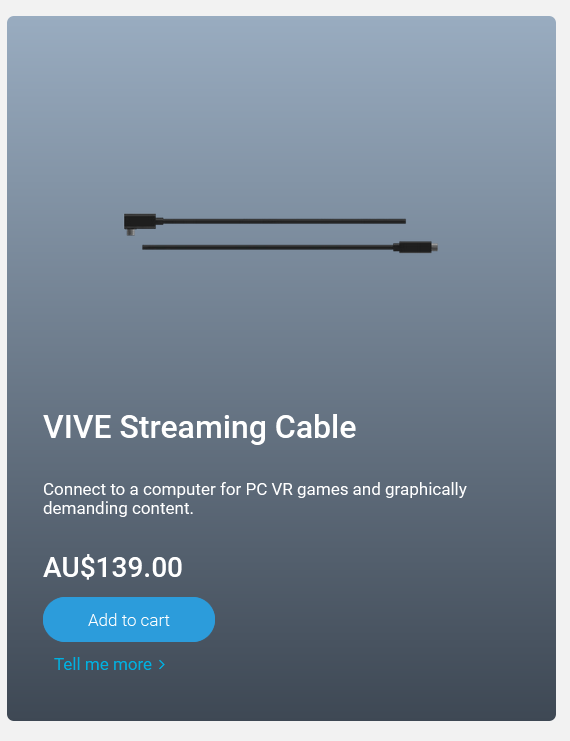Click the AU$139.00 price label
Image resolution: width=570 pixels, height=741 pixels.
112,567
